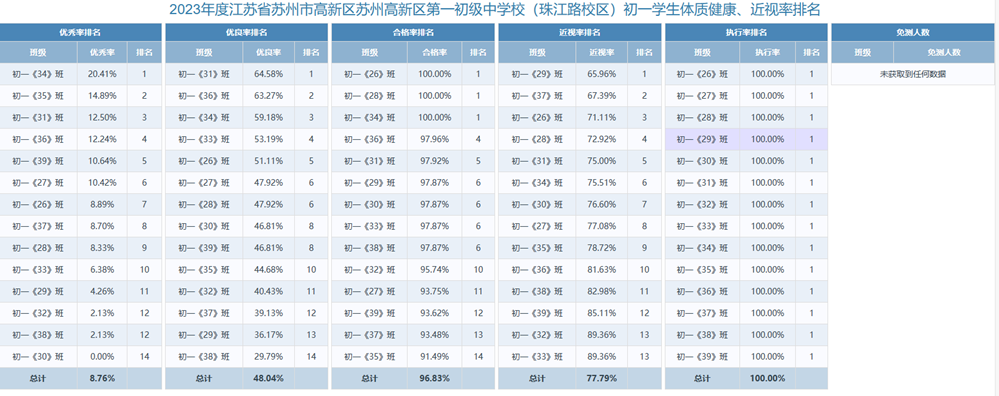Click the 免测人数 top table title

[912, 32]
